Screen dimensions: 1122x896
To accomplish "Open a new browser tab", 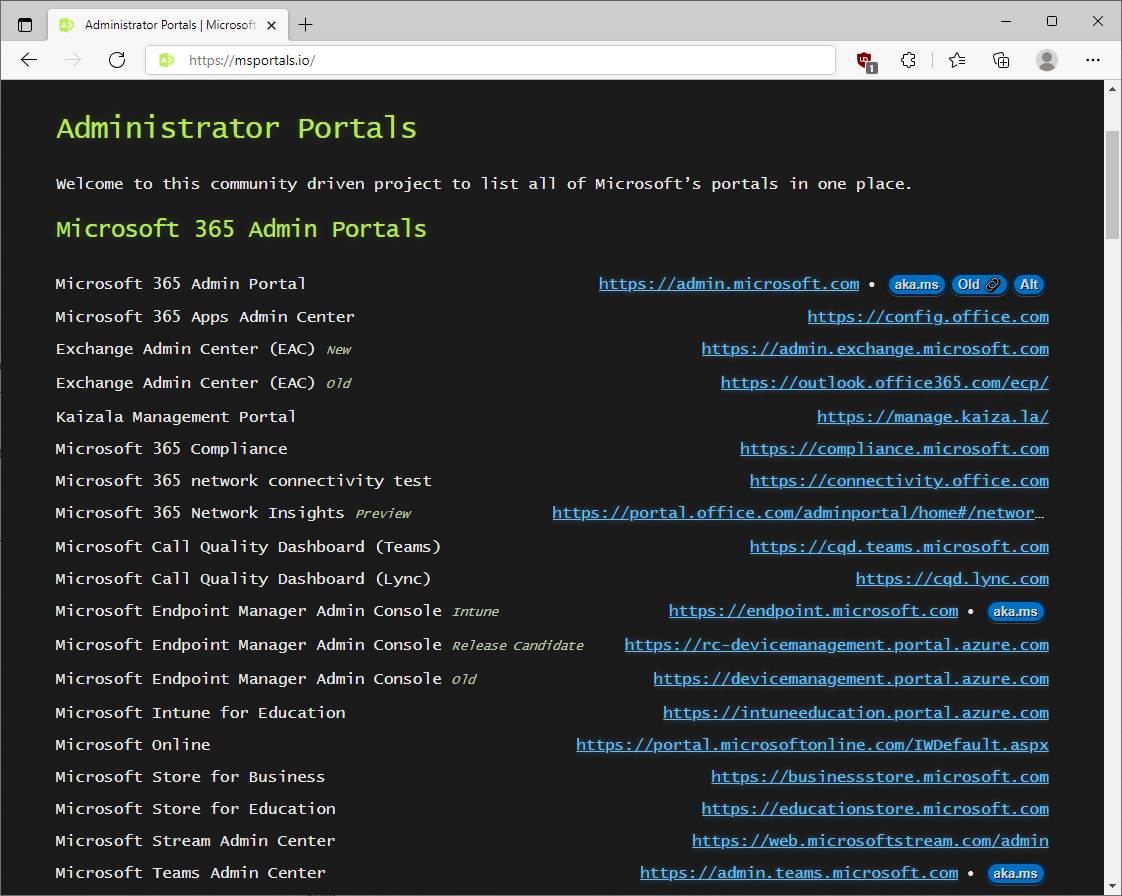I will pyautogui.click(x=306, y=25).
